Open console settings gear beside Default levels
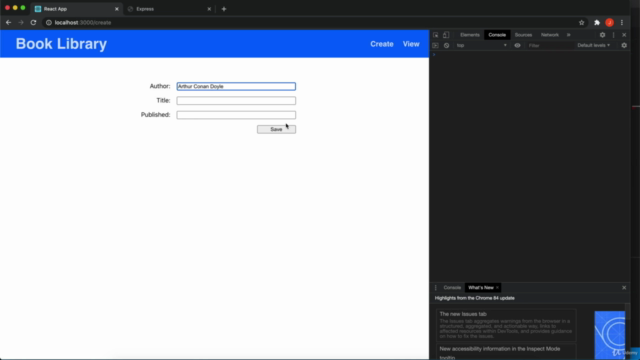Screen dimensions: 640x360 coord(624,45)
